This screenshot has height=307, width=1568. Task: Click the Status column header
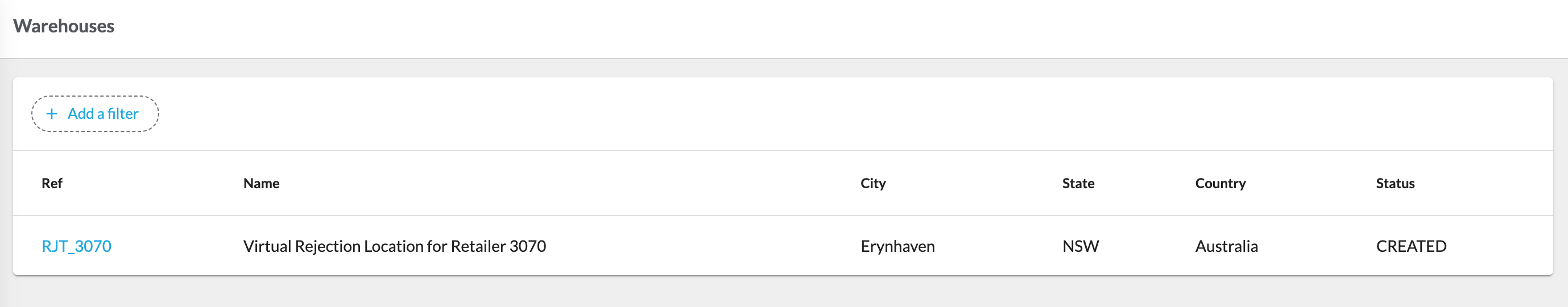1395,184
